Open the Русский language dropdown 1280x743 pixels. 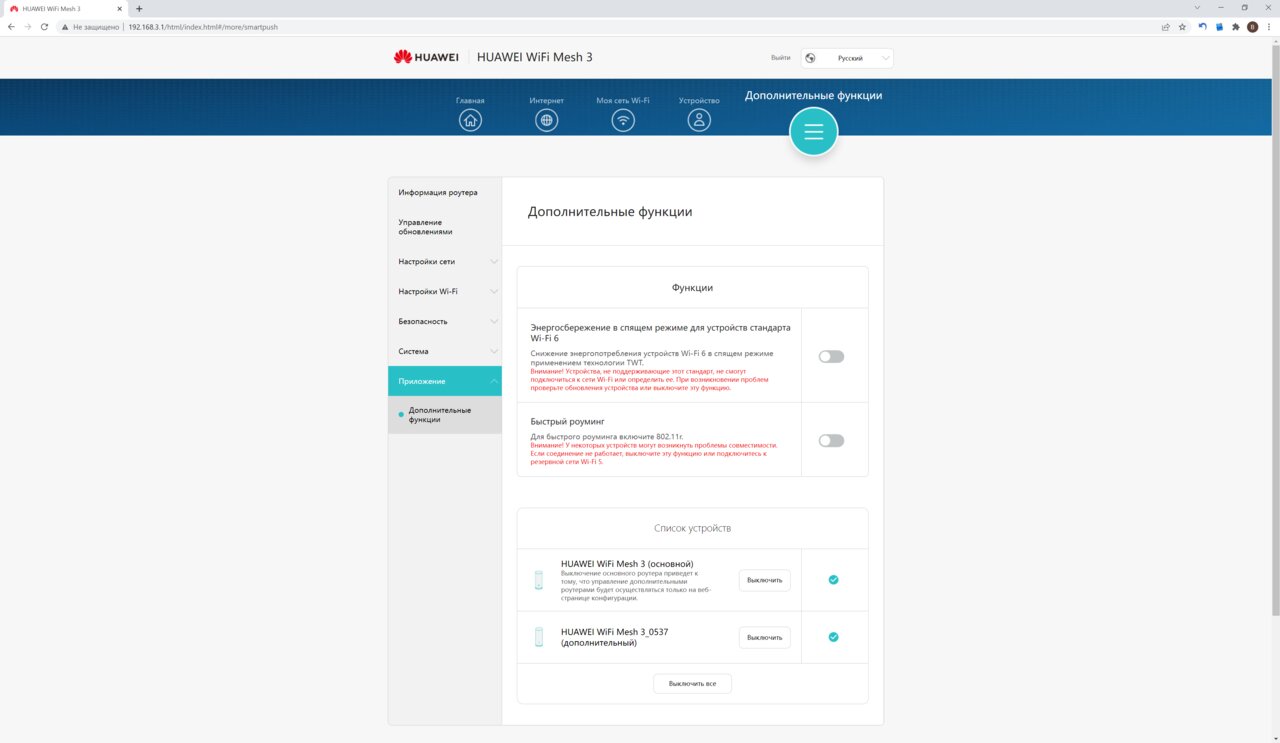tap(847, 58)
